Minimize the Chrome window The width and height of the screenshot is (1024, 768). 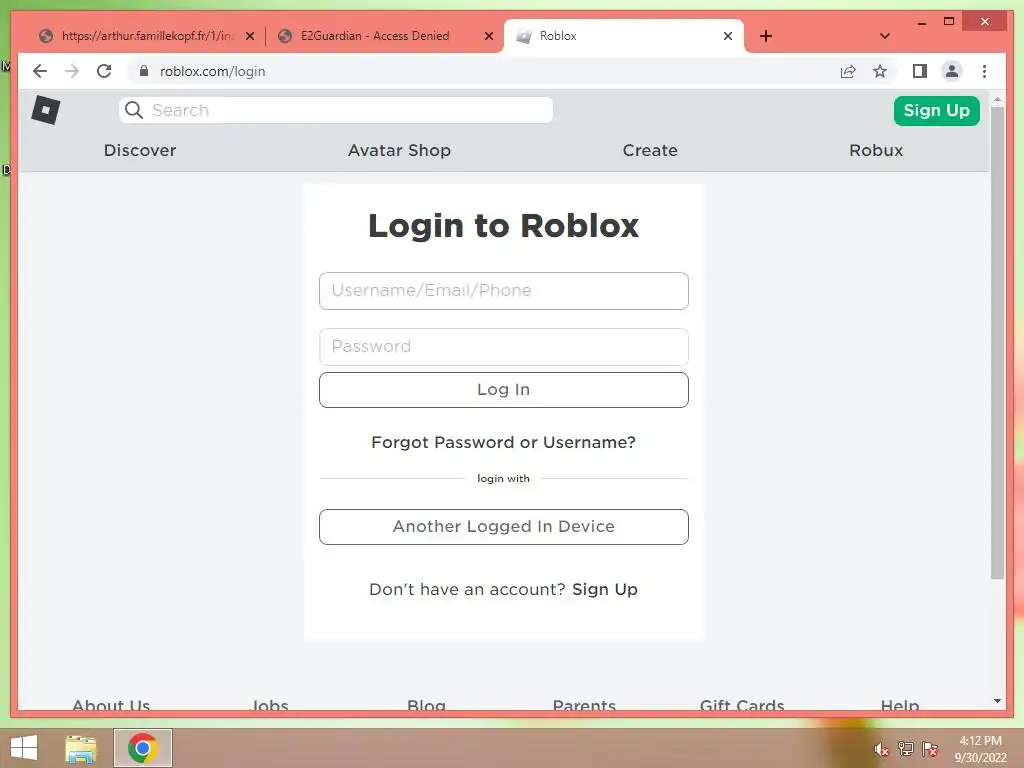pyautogui.click(x=921, y=22)
